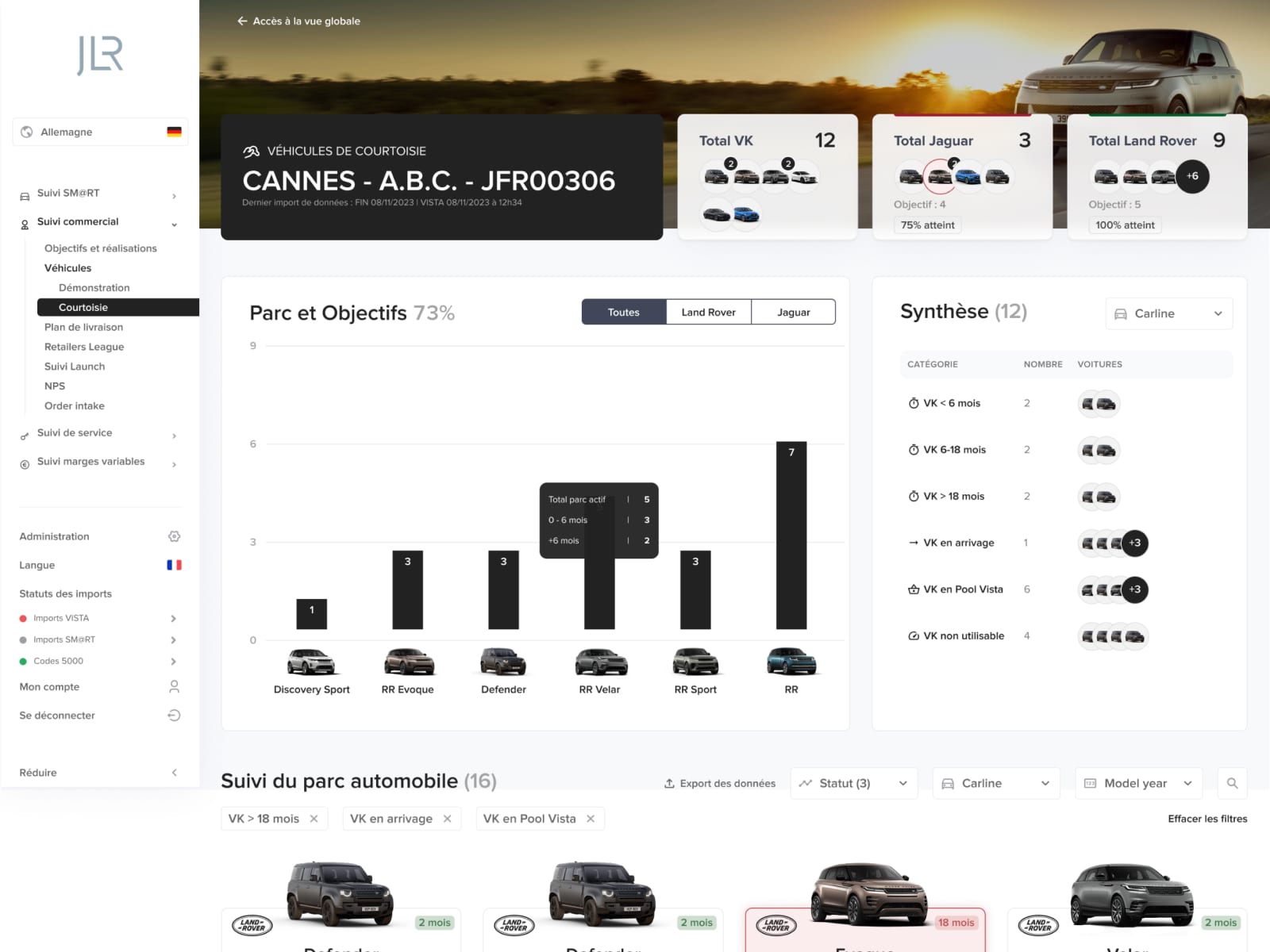Open the Allemagne country dropdown
Image resolution: width=1270 pixels, height=952 pixels.
coord(101,132)
